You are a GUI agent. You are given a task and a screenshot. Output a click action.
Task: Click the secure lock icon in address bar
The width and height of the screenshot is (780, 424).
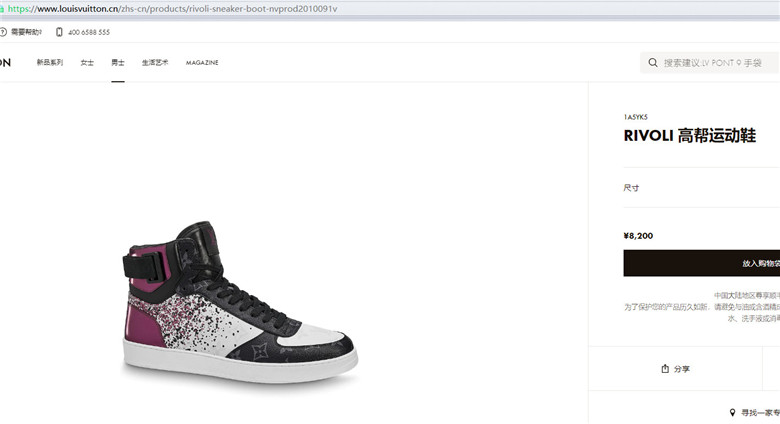pyautogui.click(x=2, y=9)
